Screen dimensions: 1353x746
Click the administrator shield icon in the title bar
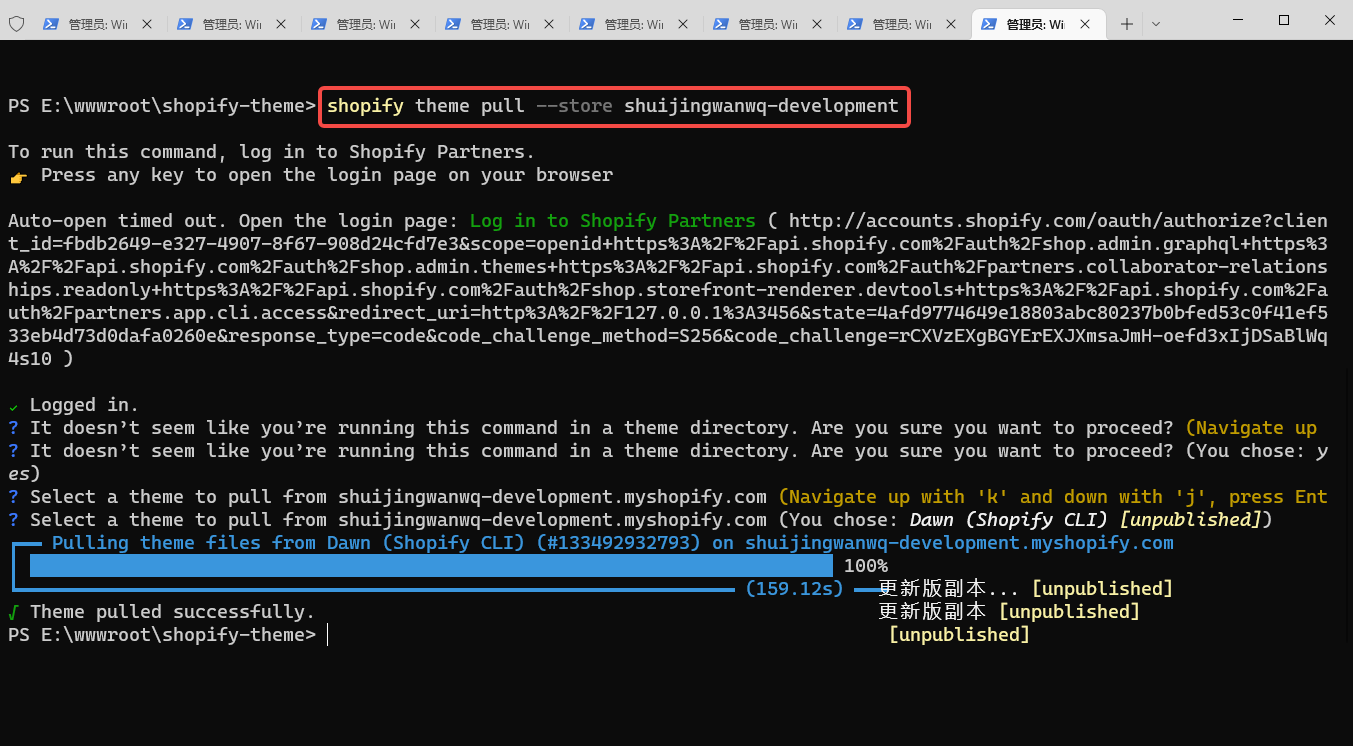click(x=16, y=24)
